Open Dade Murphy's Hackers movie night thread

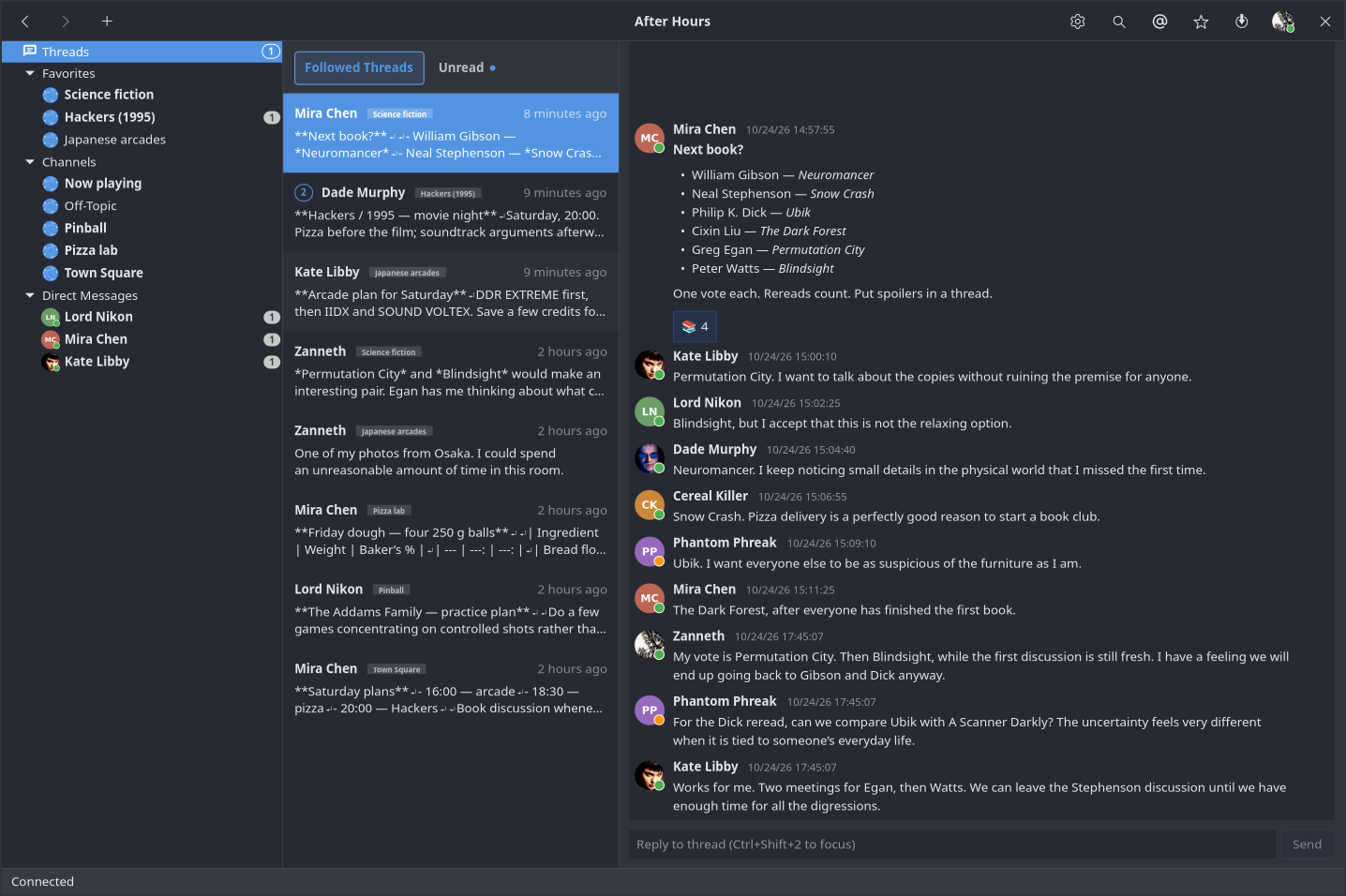pyautogui.click(x=451, y=213)
